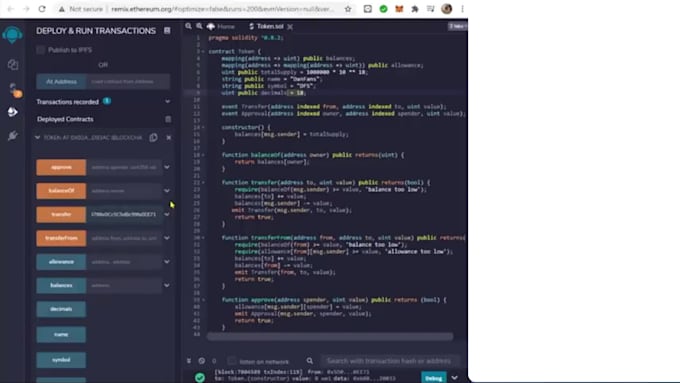This screenshot has width=680, height=383.
Task: Click the green checkmark browser extension
Action: click(x=383, y=9)
